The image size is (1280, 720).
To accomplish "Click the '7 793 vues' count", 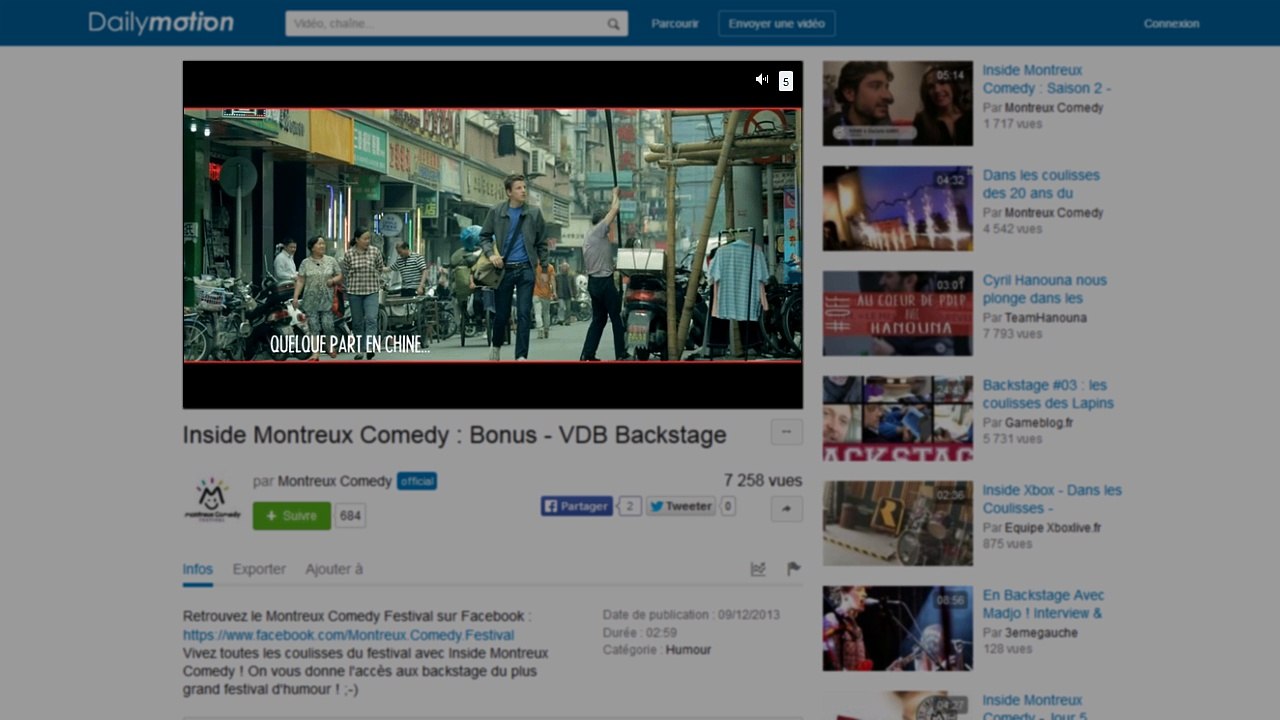I will (x=1012, y=334).
